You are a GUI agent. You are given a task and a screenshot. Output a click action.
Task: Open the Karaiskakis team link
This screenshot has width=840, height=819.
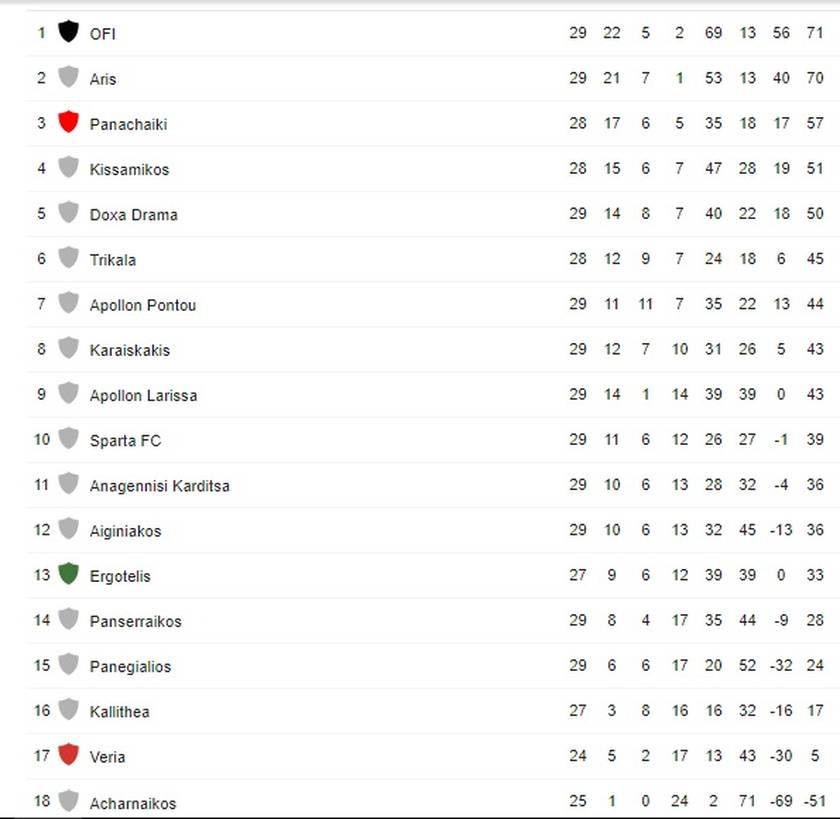pyautogui.click(x=130, y=350)
